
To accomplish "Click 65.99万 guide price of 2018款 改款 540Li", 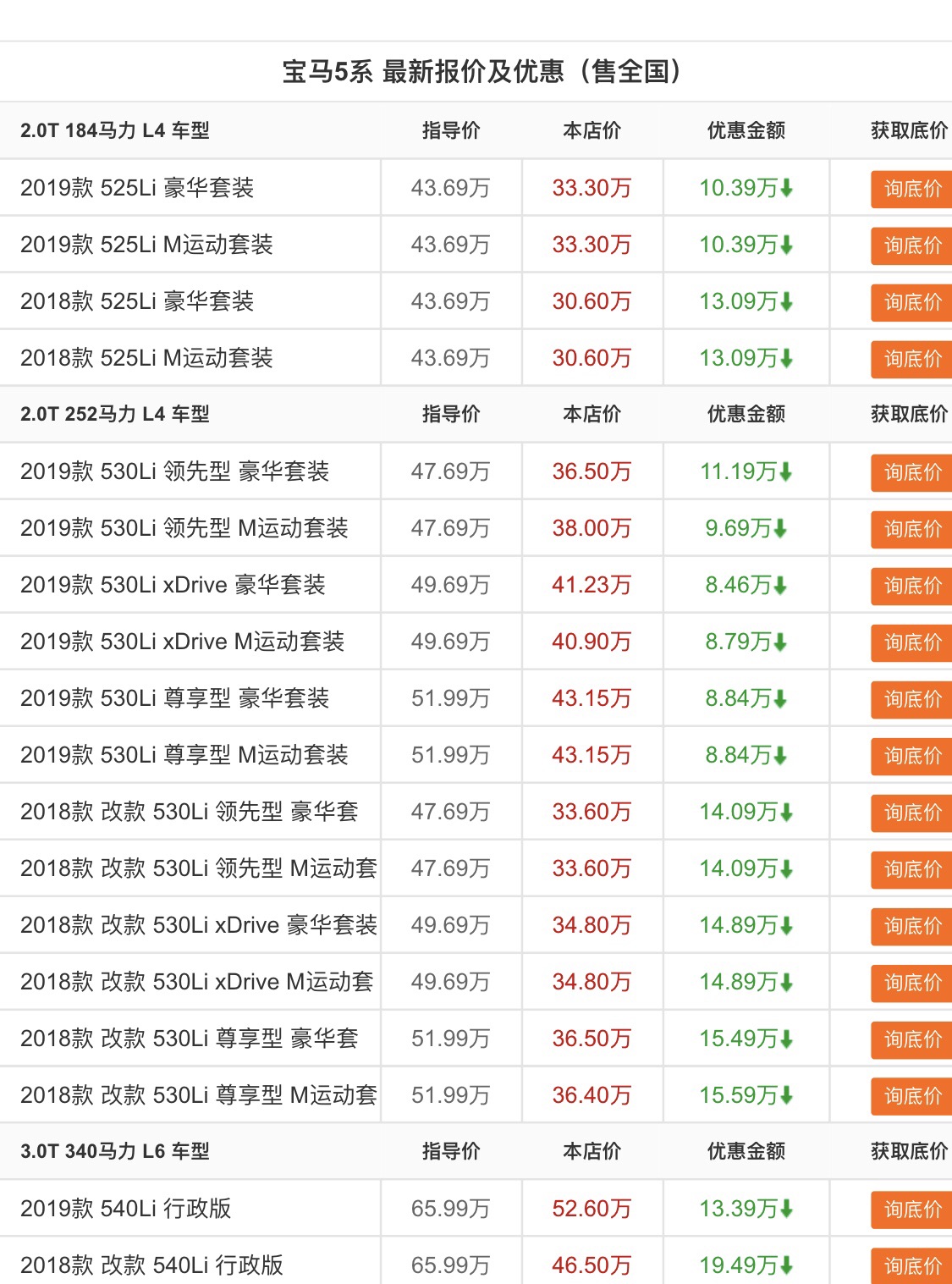I will pos(451,1265).
